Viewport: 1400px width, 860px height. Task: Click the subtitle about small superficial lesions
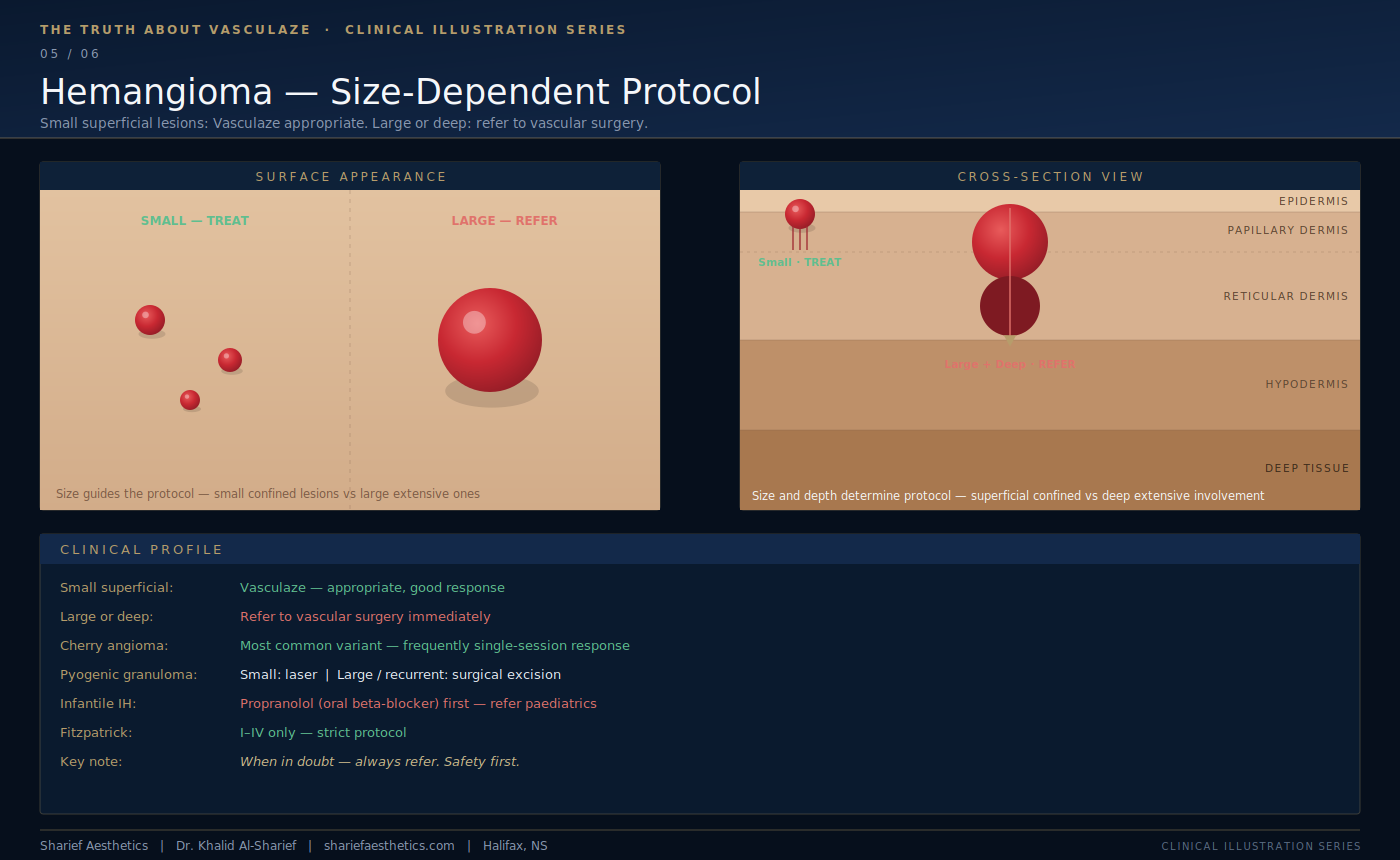pyautogui.click(x=344, y=123)
